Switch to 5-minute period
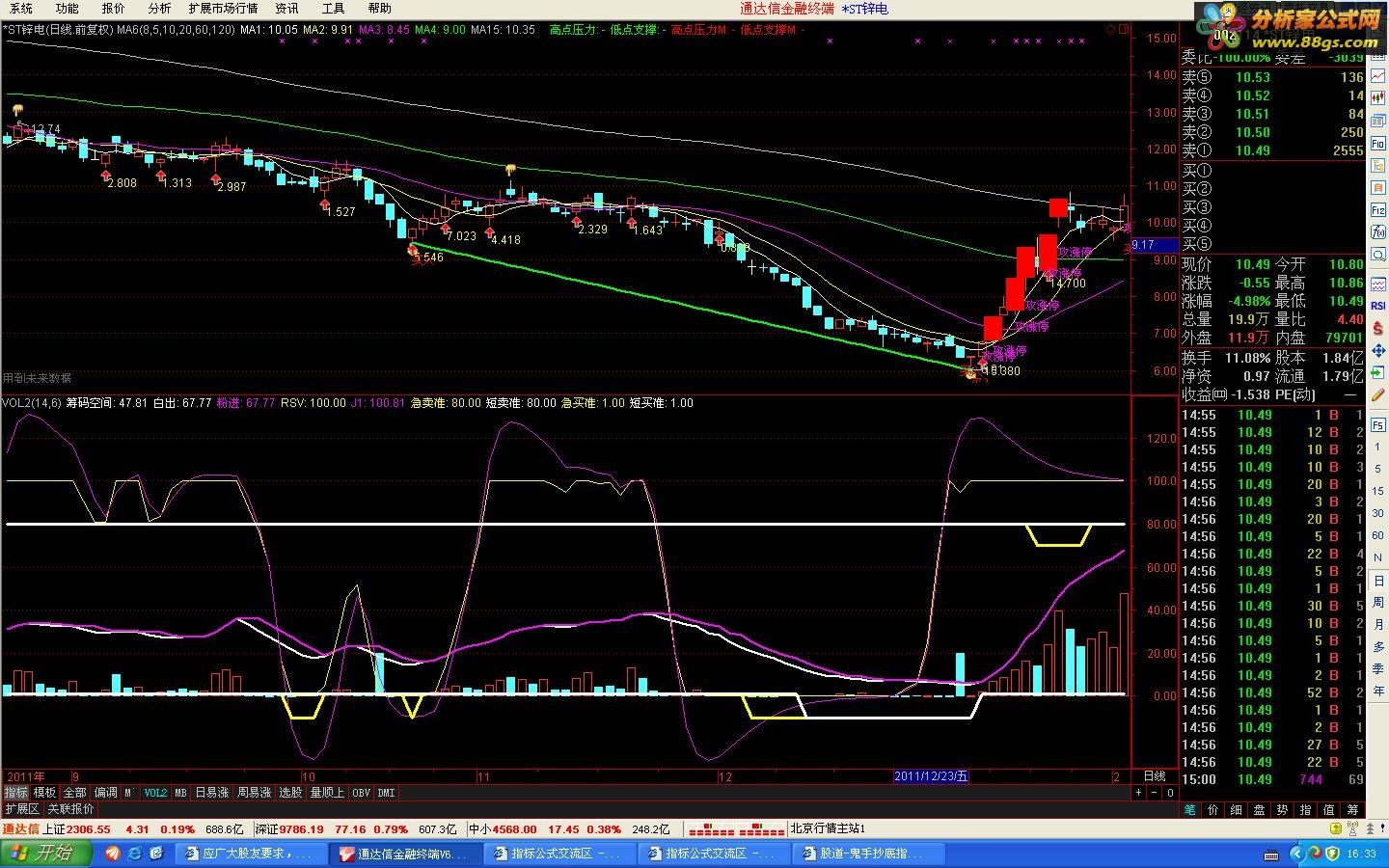Viewport: 1389px width, 868px height. pos(1378,468)
